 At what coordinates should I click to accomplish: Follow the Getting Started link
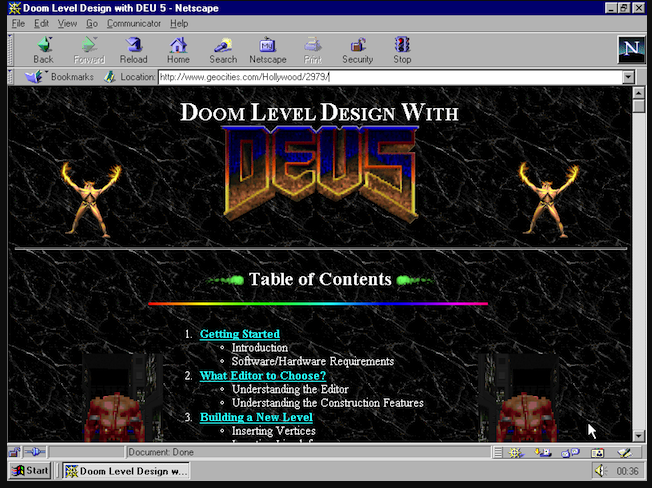(x=240, y=334)
